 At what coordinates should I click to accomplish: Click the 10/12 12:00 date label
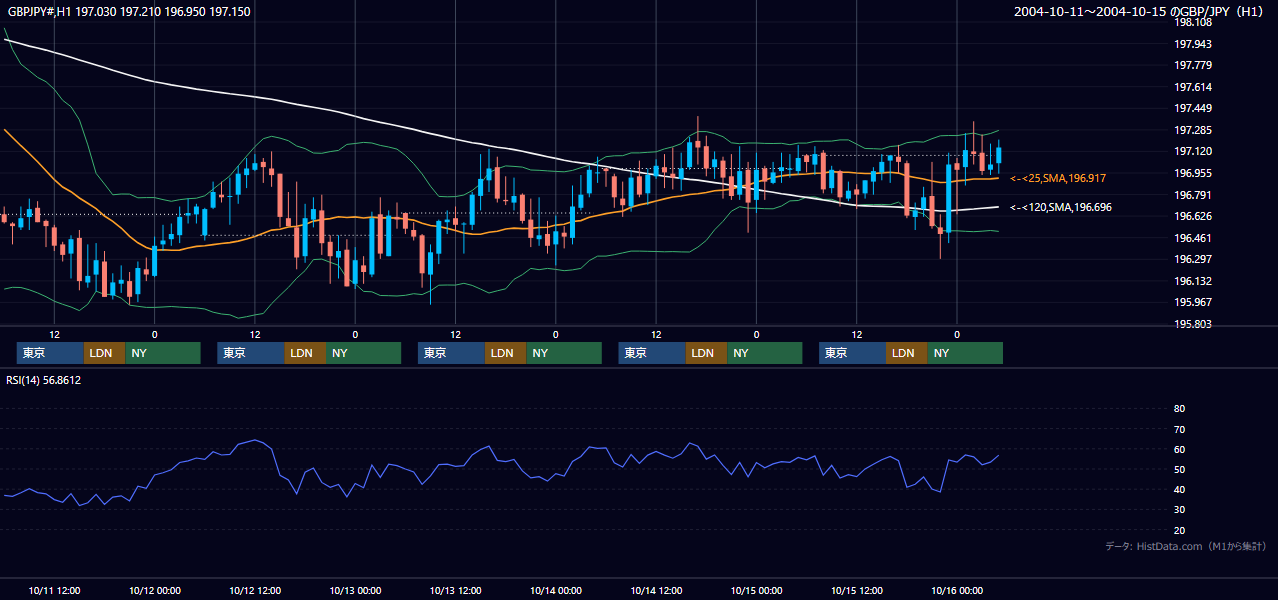255,590
